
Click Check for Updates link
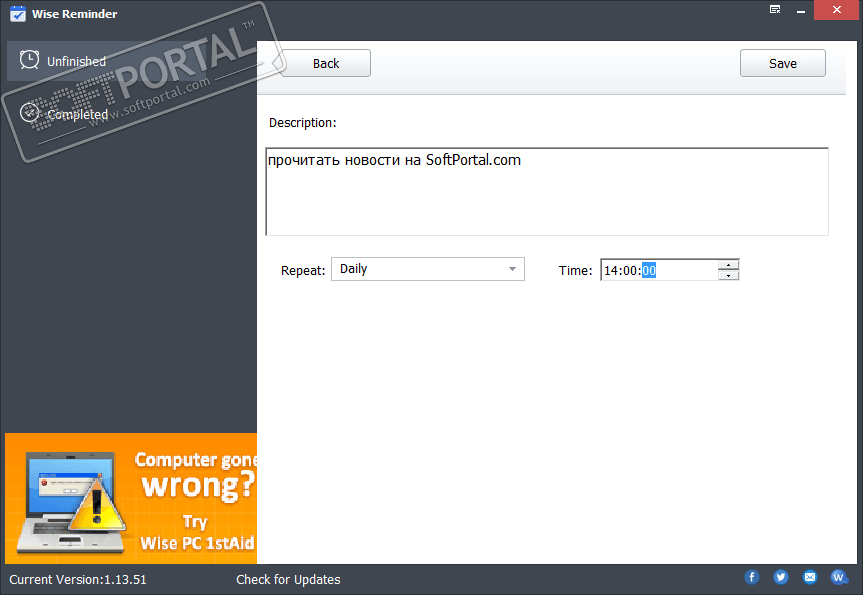tap(288, 580)
